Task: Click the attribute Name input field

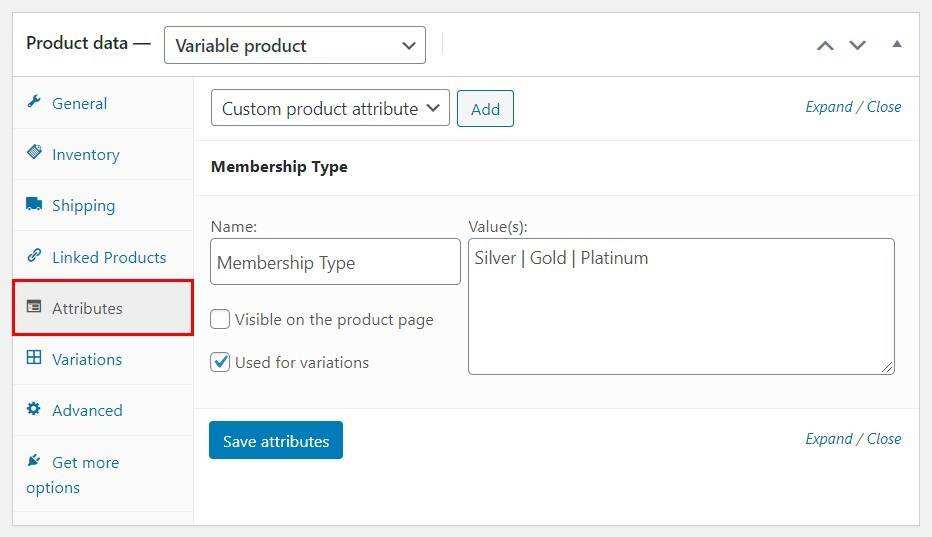Action: click(335, 262)
